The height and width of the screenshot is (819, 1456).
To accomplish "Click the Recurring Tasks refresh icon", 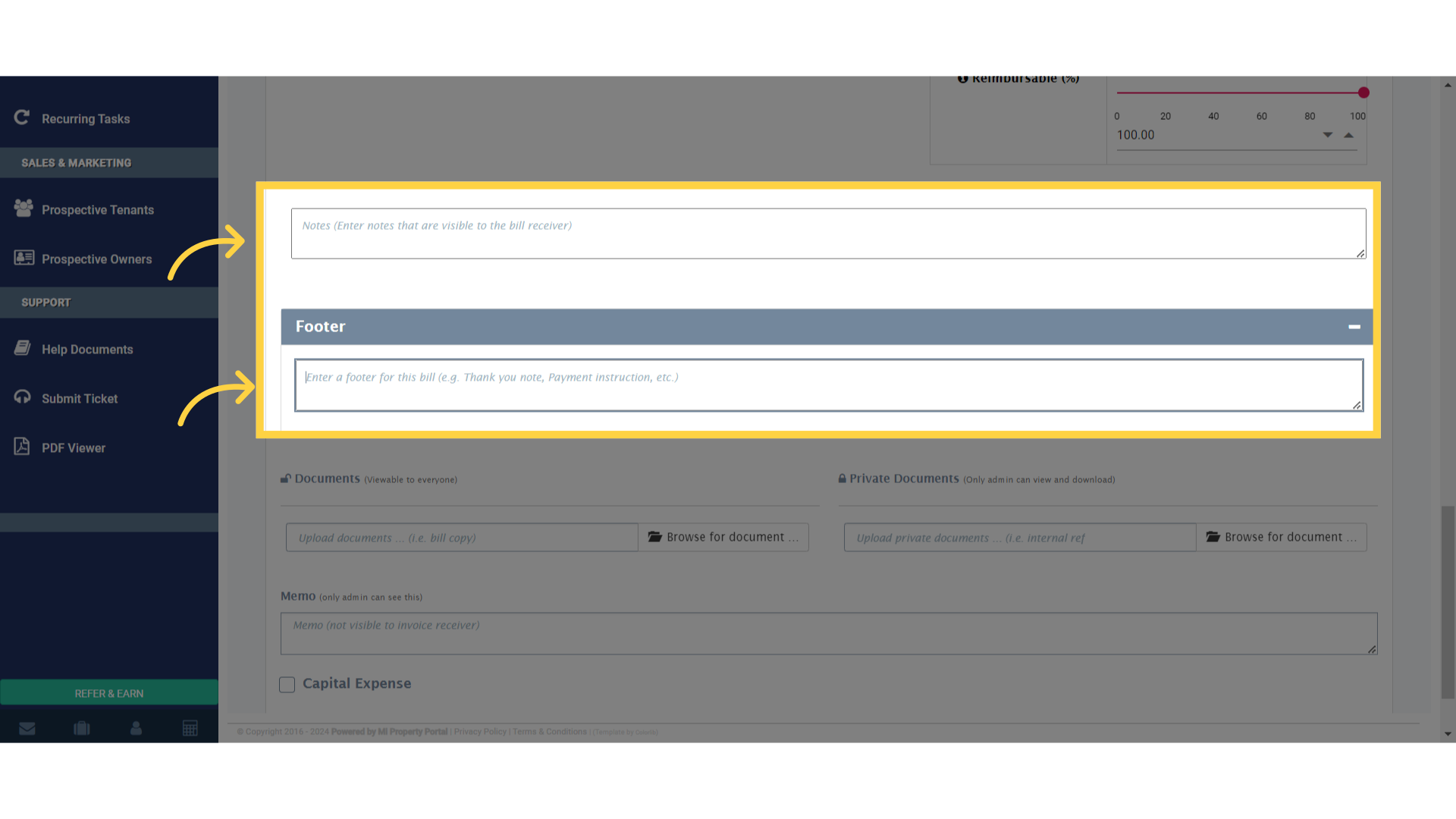I will [22, 118].
